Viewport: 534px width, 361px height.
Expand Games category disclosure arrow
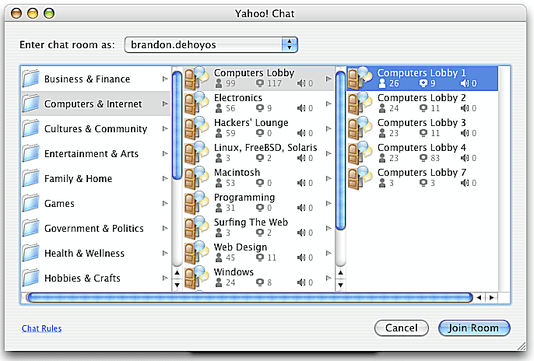coord(165,203)
